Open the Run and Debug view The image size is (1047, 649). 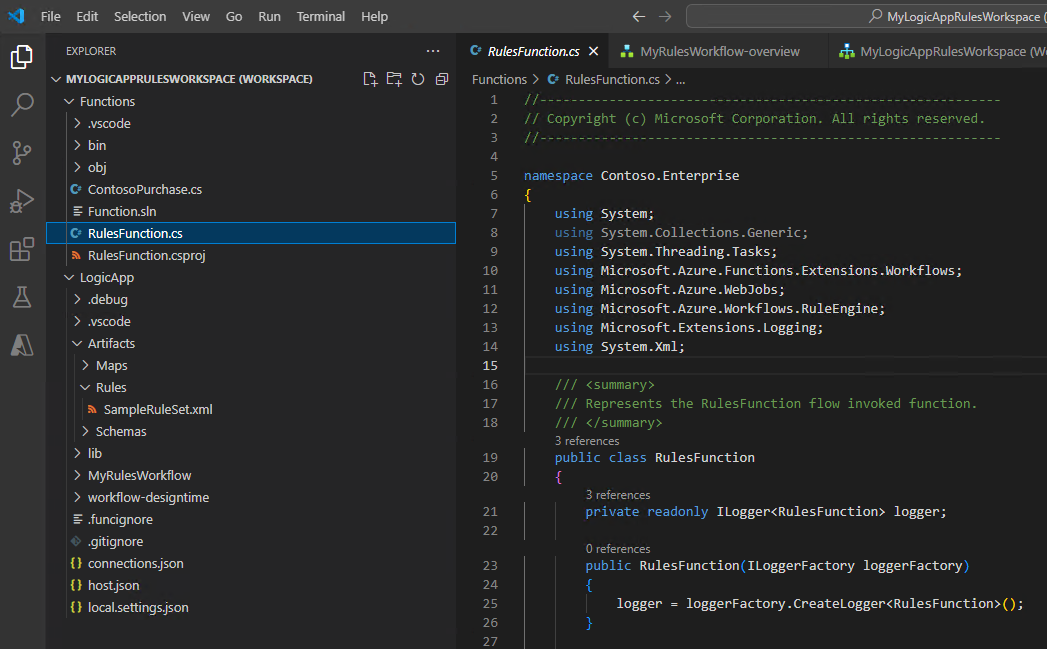pyautogui.click(x=22, y=201)
